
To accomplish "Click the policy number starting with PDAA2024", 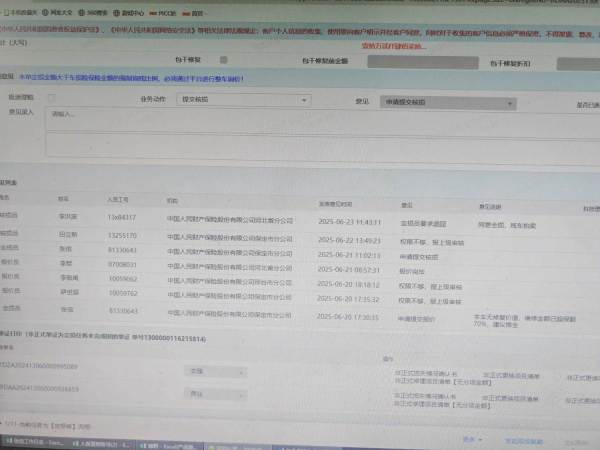I will (39, 389).
